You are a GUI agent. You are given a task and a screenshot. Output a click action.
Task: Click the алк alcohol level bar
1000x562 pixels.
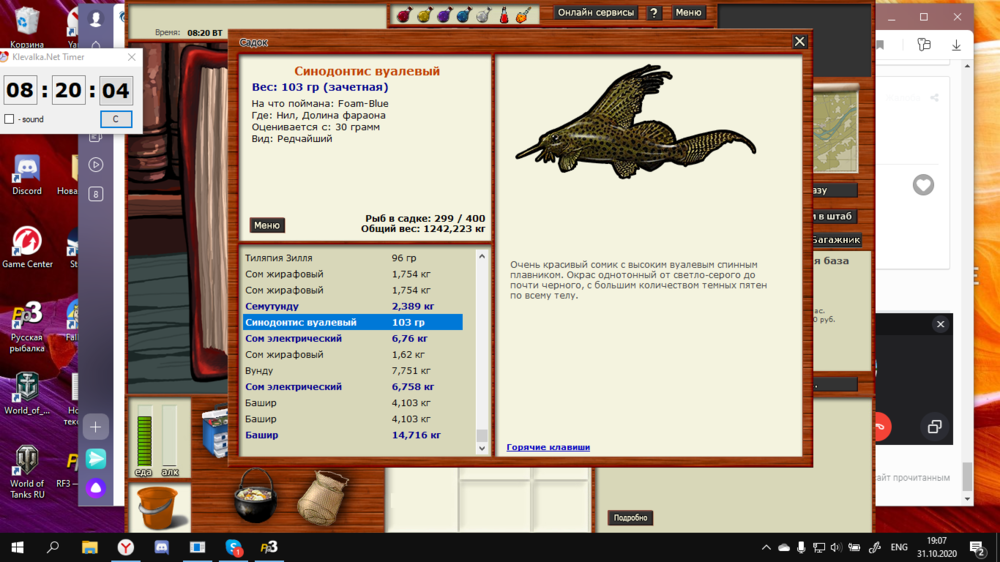pos(170,435)
